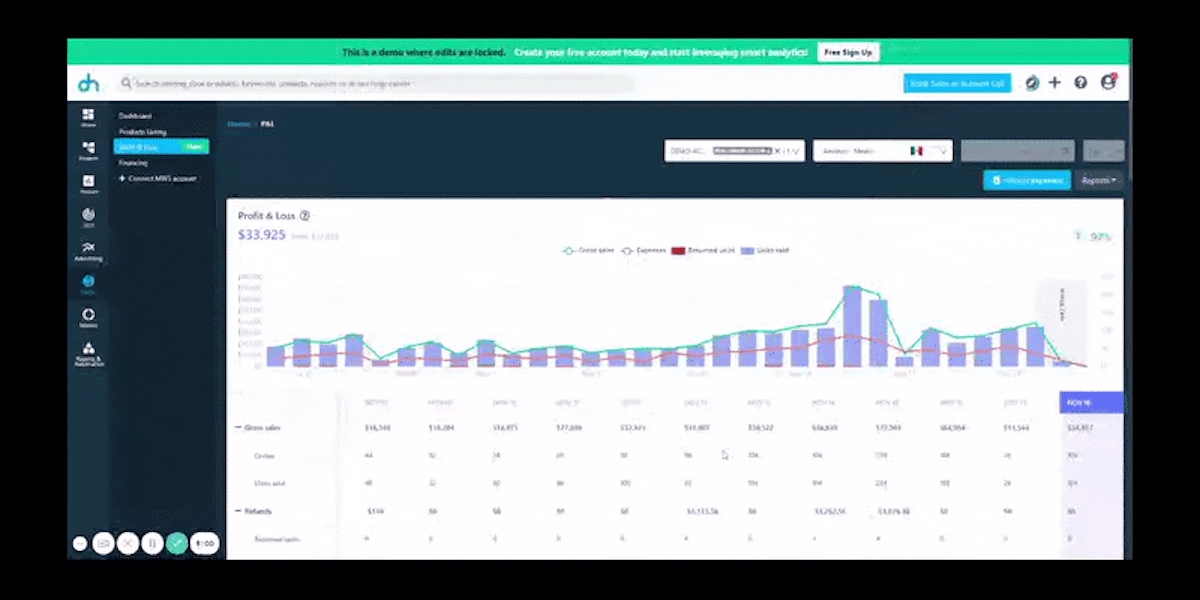Click the first Refunds value $319
Viewport: 1200px width, 600px height.
coord(375,511)
